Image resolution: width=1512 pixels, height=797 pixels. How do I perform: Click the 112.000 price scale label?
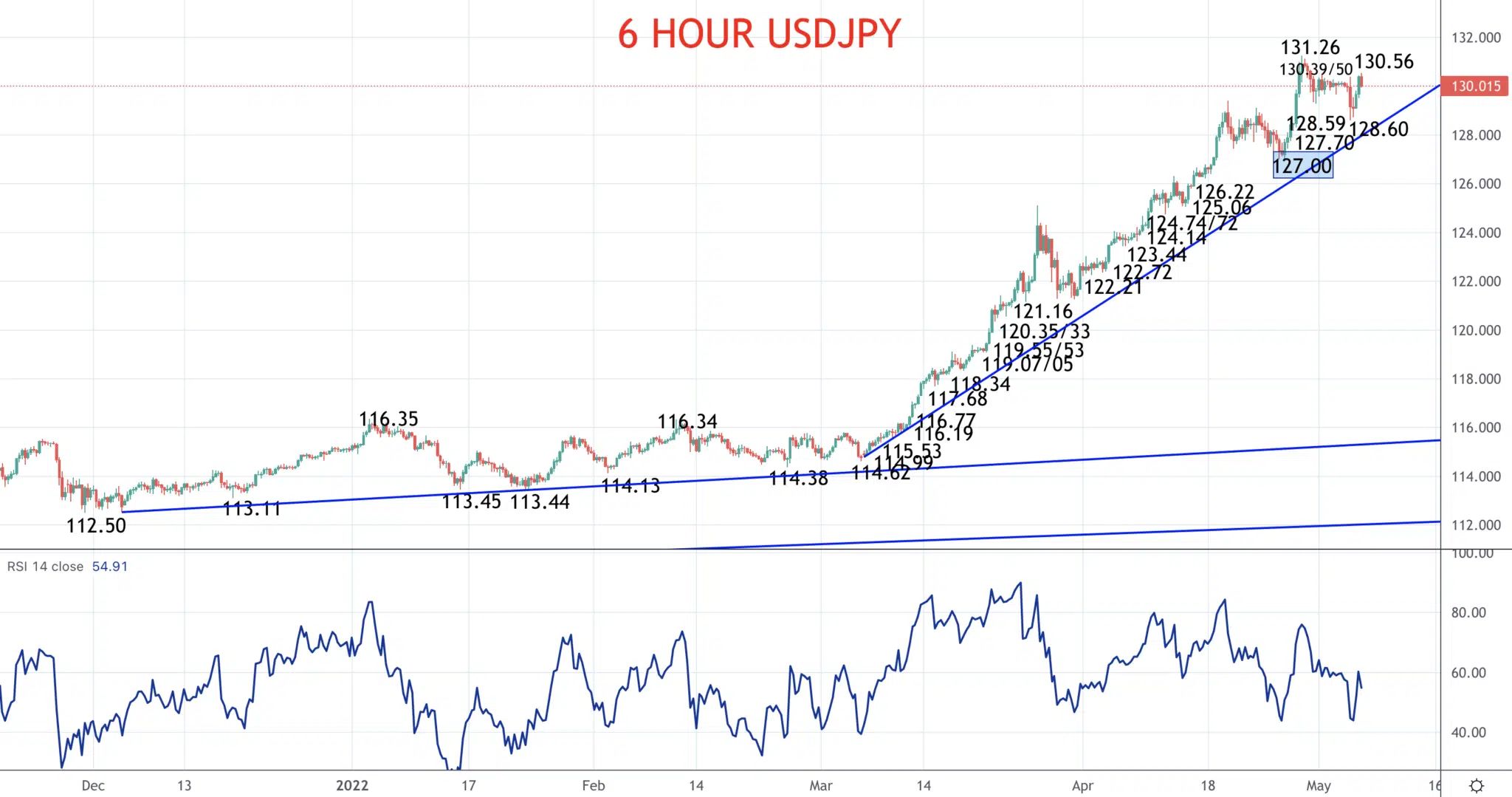1476,525
